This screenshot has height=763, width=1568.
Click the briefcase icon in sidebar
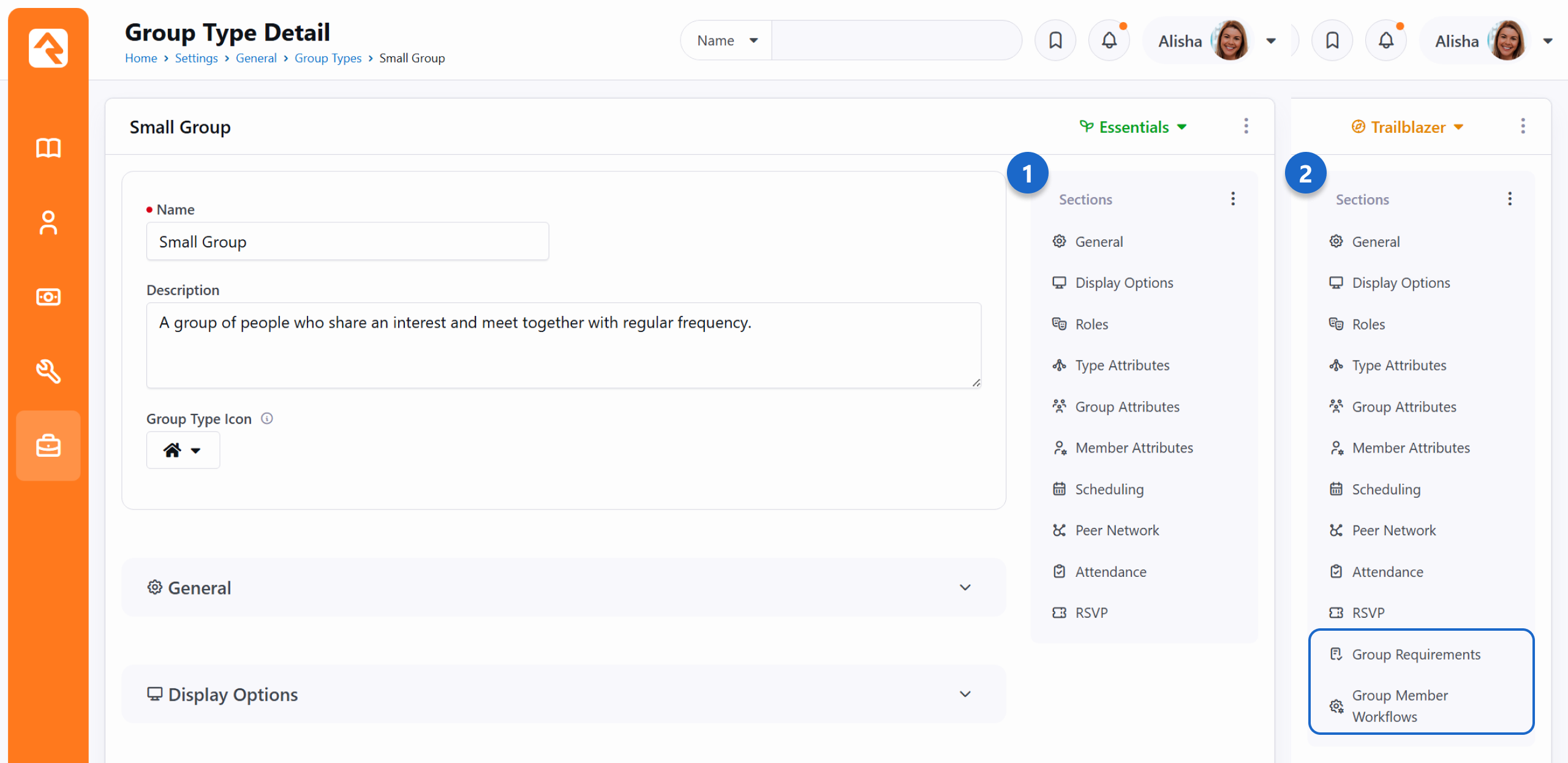tap(48, 446)
